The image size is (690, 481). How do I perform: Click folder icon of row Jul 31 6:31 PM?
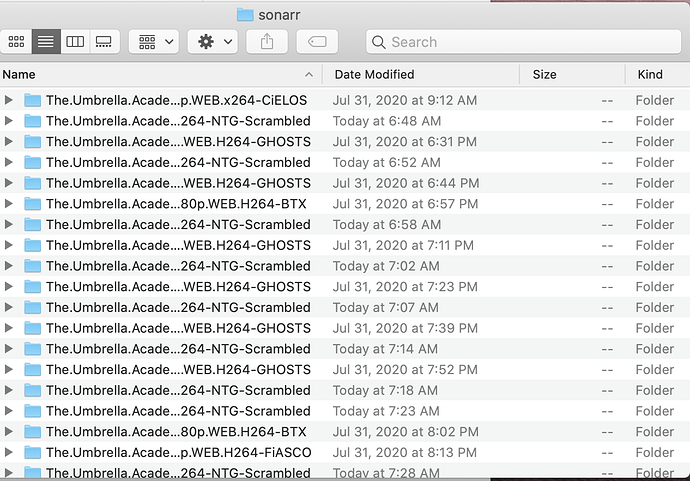(x=33, y=142)
